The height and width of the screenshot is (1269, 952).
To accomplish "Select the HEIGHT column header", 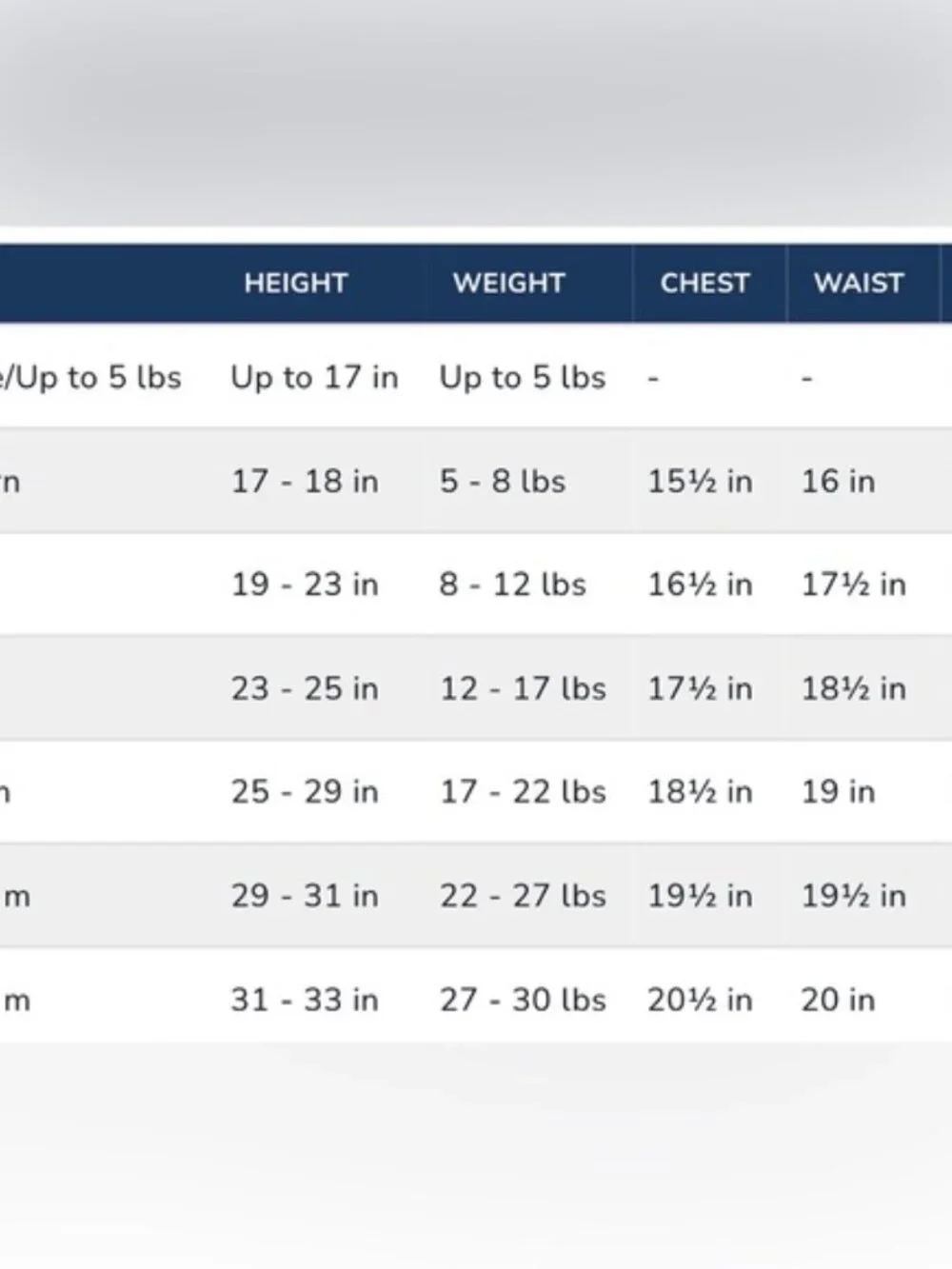I will point(295,283).
